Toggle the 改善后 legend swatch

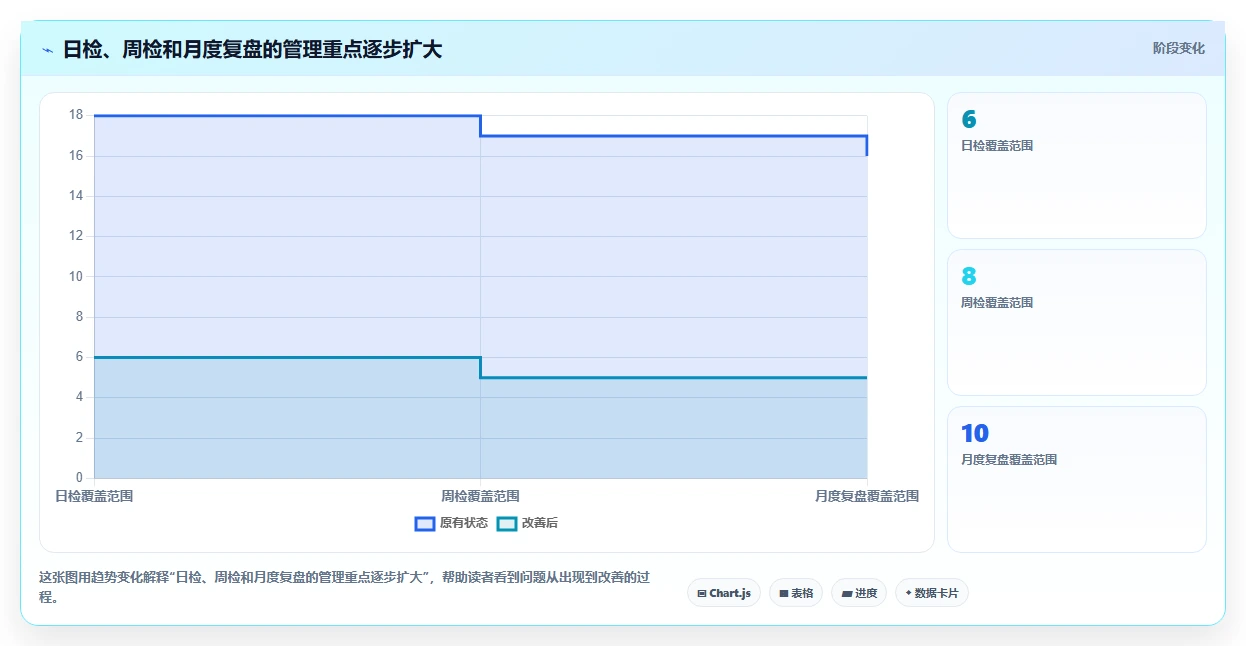tap(507, 523)
